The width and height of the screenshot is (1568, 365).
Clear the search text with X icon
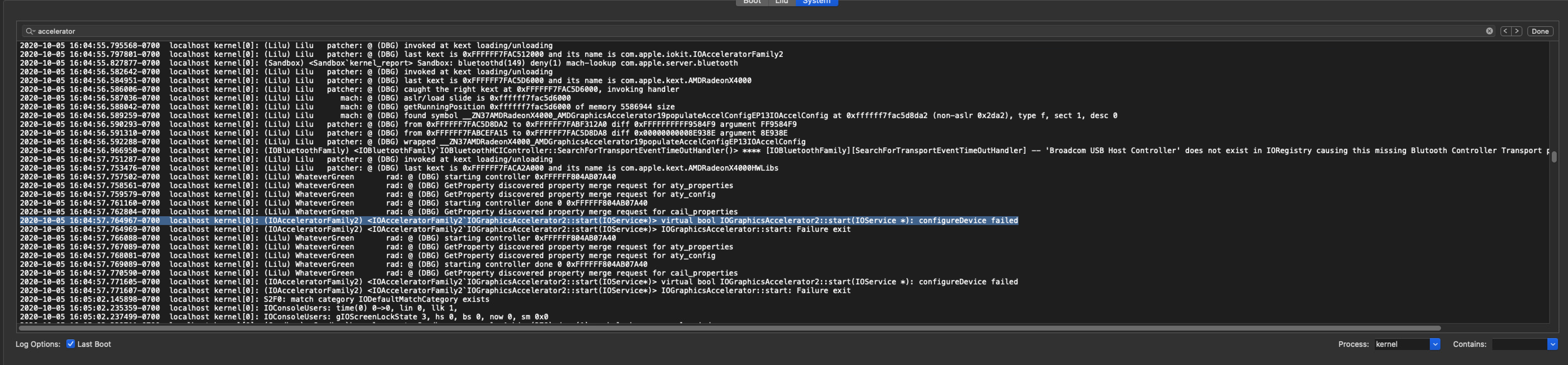1489,31
